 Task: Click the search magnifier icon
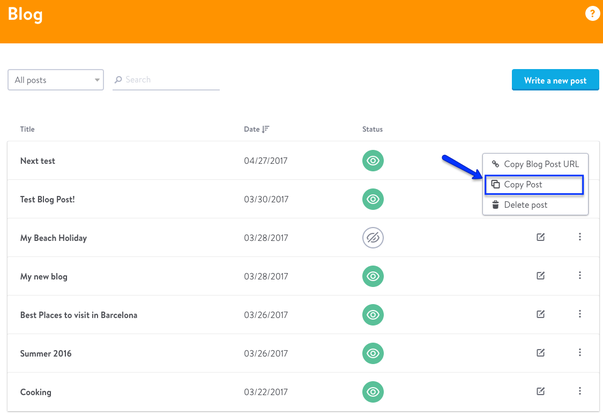[118, 80]
